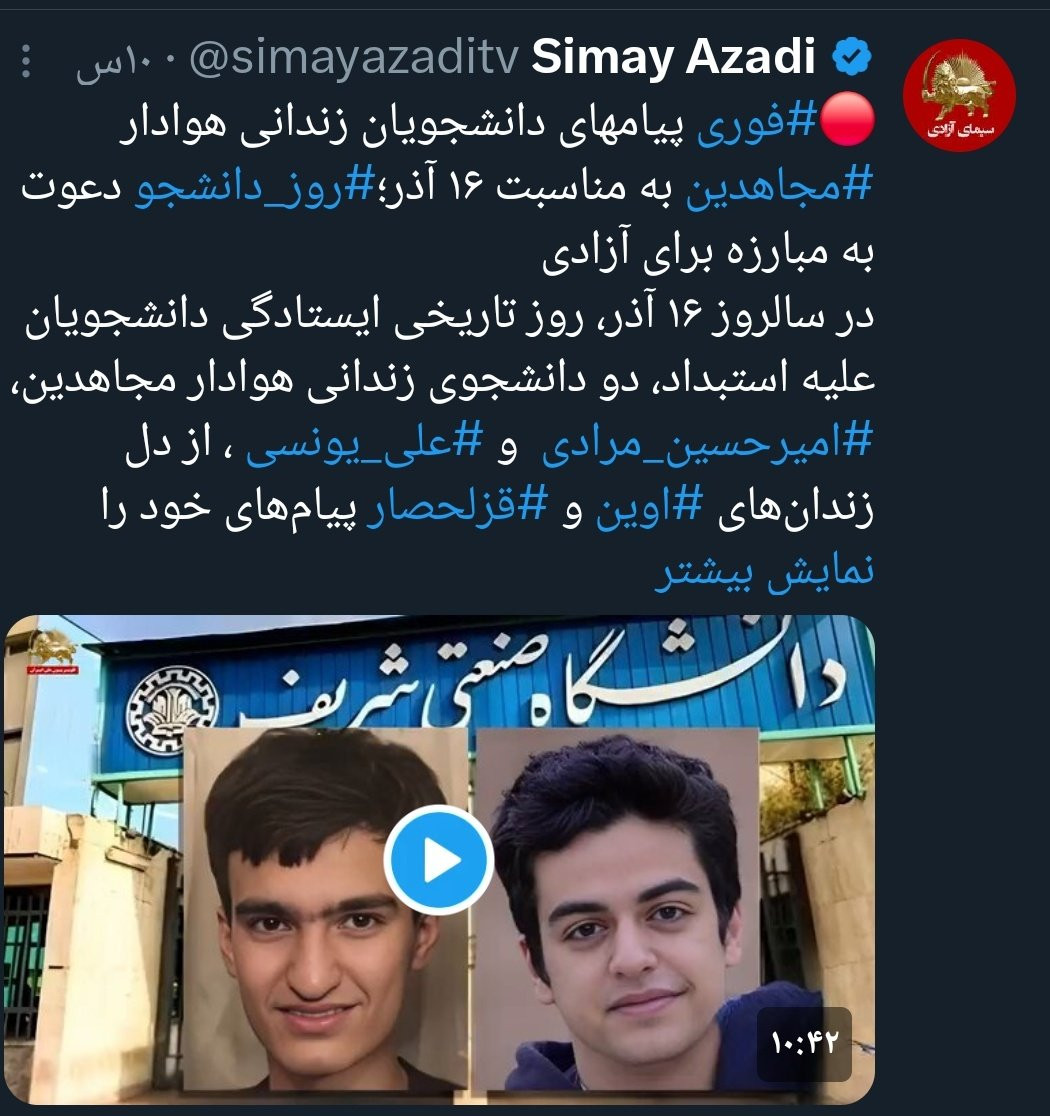Open the @simayazaditv handle

354,58
